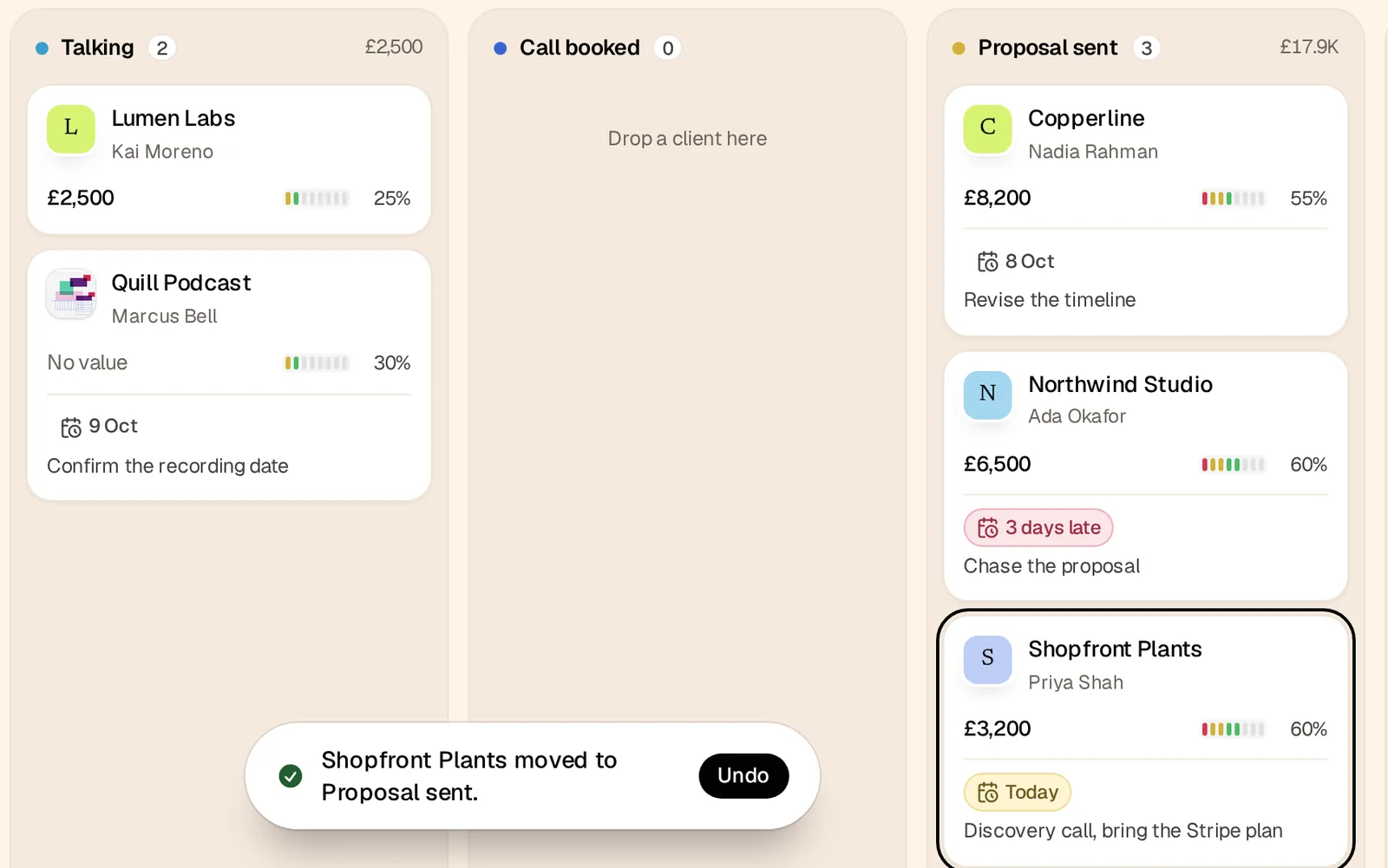Click Lumen Labs 25% probability bar
This screenshot has height=868, width=1388.
(x=317, y=199)
